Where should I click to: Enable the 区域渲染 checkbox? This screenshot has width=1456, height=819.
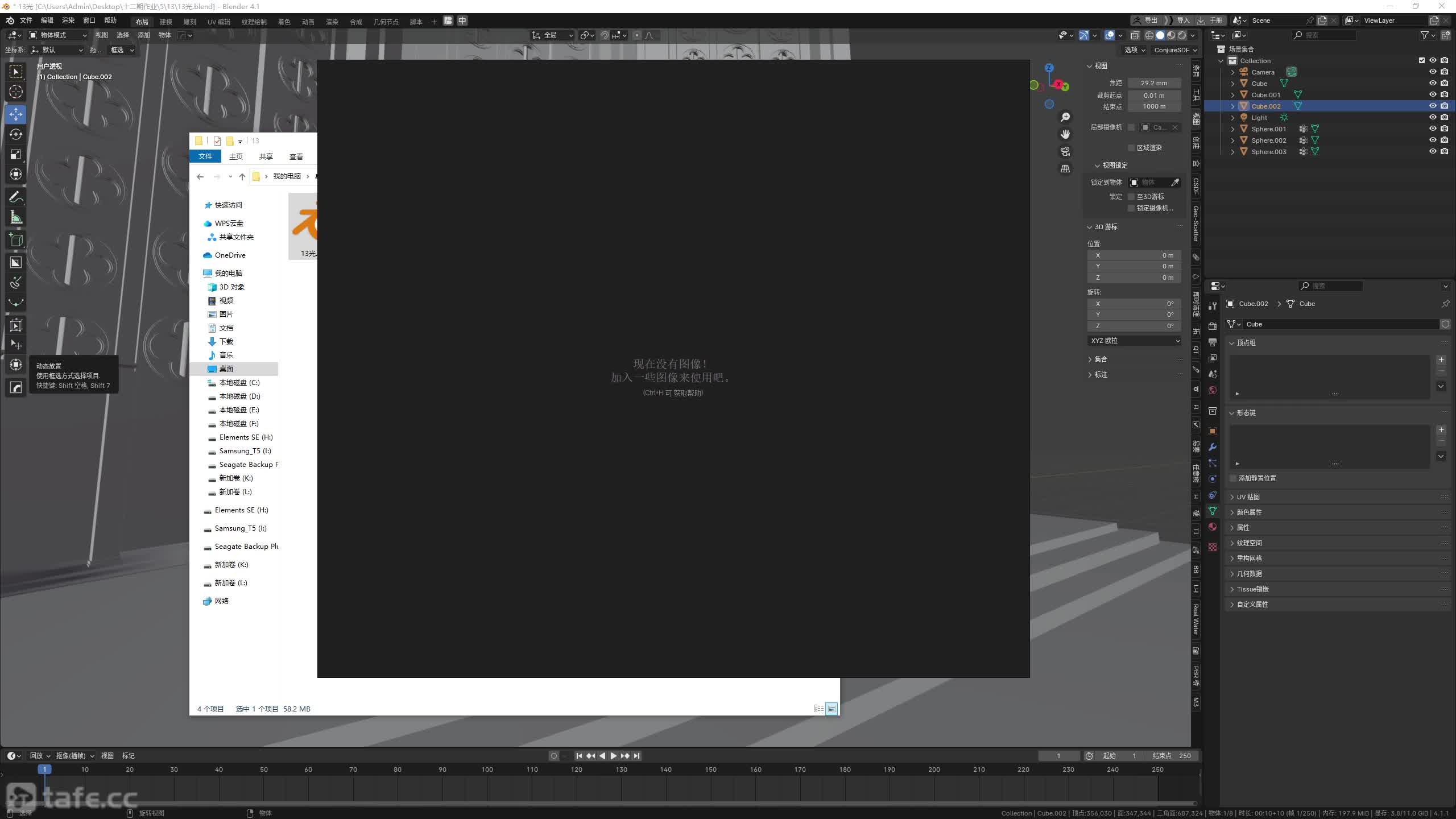pos(1131,148)
